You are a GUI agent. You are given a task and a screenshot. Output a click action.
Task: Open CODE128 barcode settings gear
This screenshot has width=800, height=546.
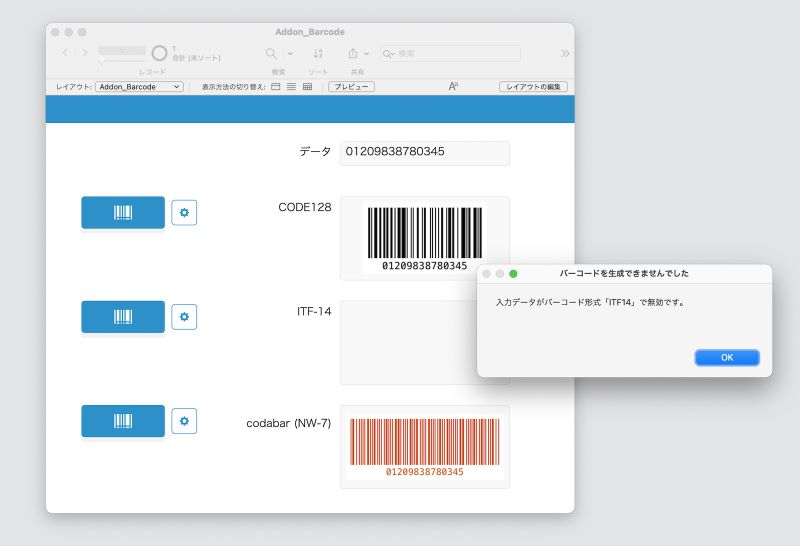(184, 212)
